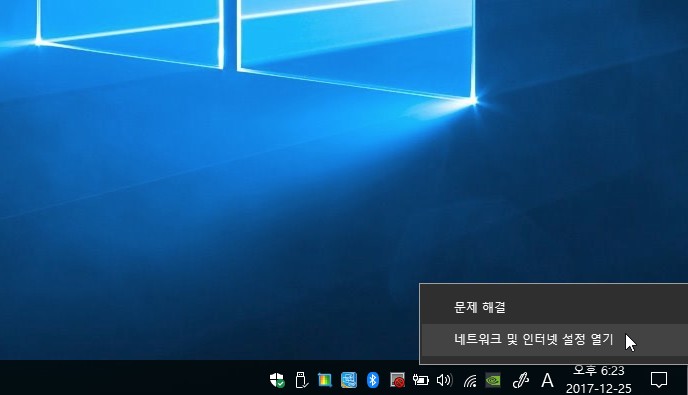Open the Action Center notification icon
This screenshot has width=688, height=395.
click(659, 380)
